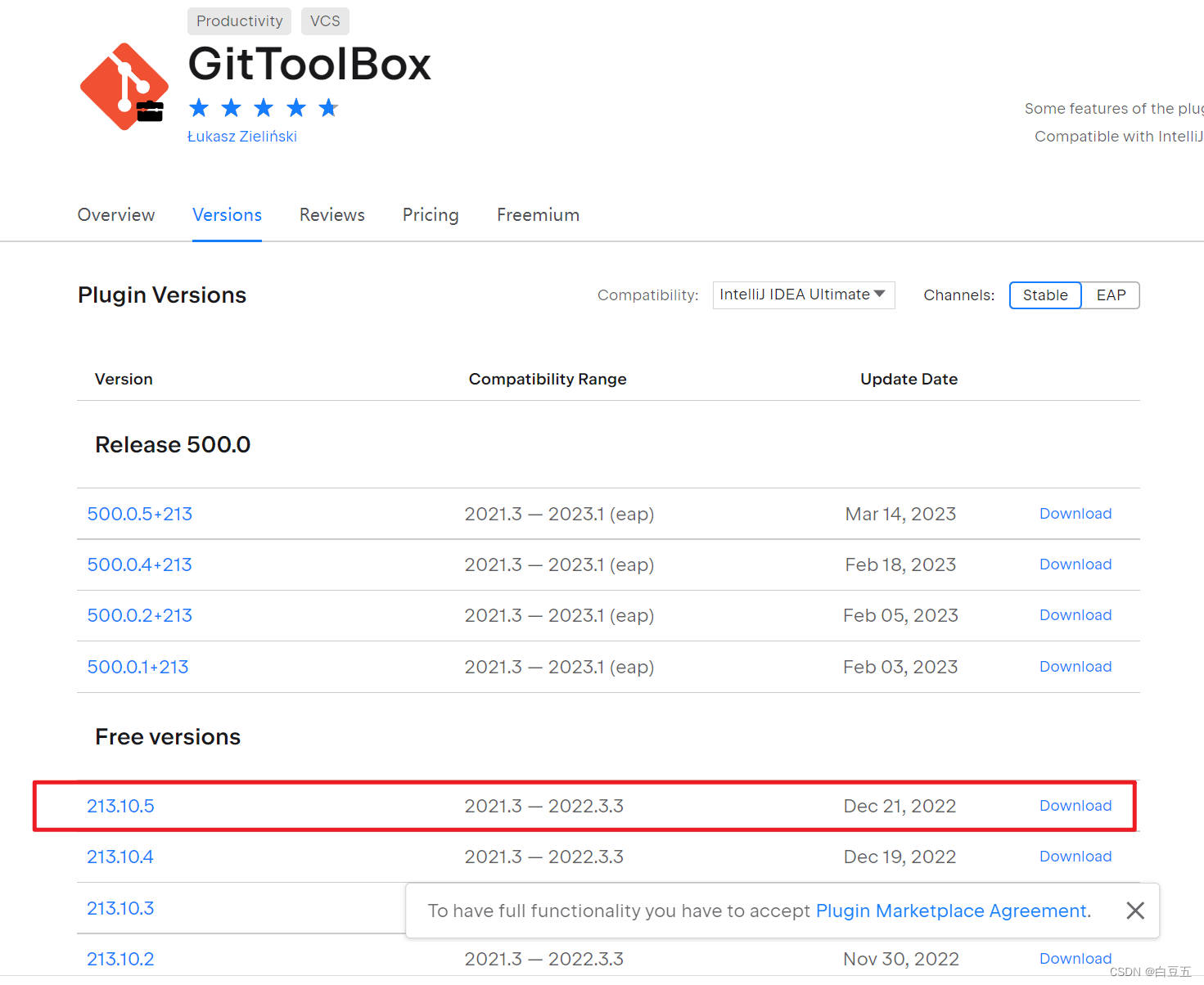Open the VCS tag
Viewport: 1204px width, 985px height.
tap(325, 21)
